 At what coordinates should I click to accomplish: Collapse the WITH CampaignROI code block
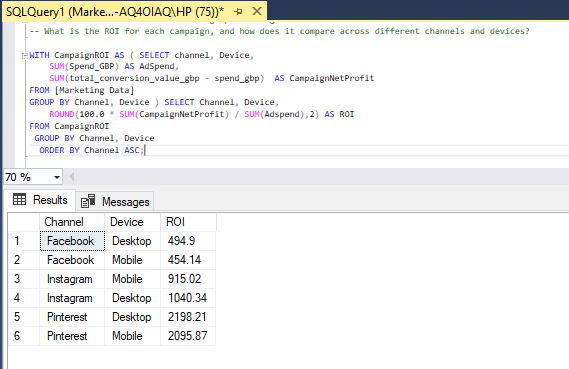25,56
